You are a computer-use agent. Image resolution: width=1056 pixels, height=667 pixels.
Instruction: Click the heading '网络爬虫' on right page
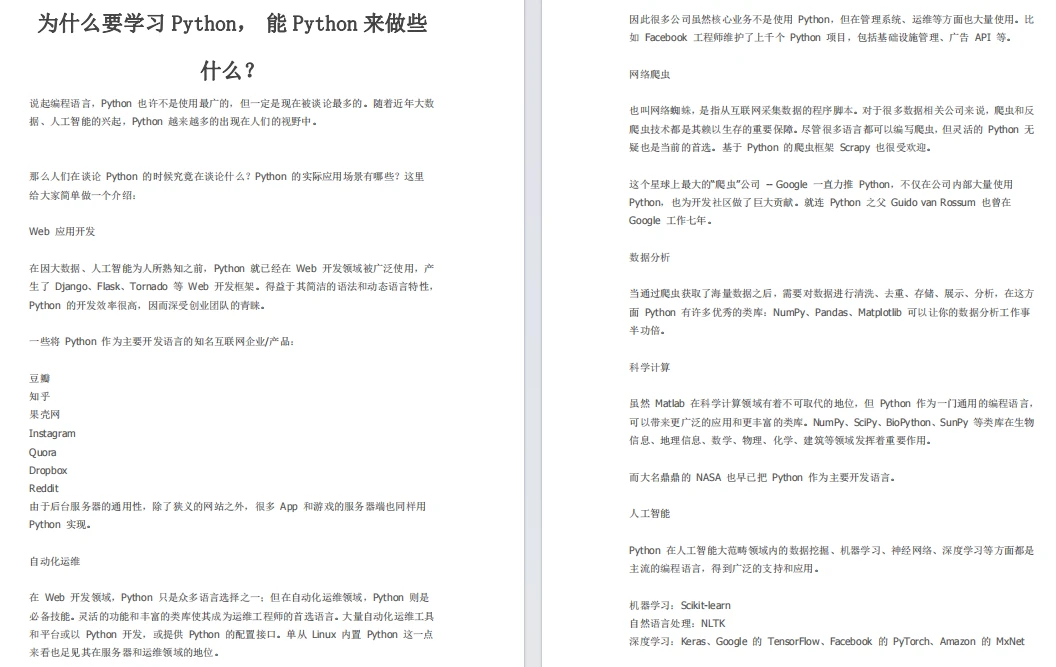coord(650,74)
